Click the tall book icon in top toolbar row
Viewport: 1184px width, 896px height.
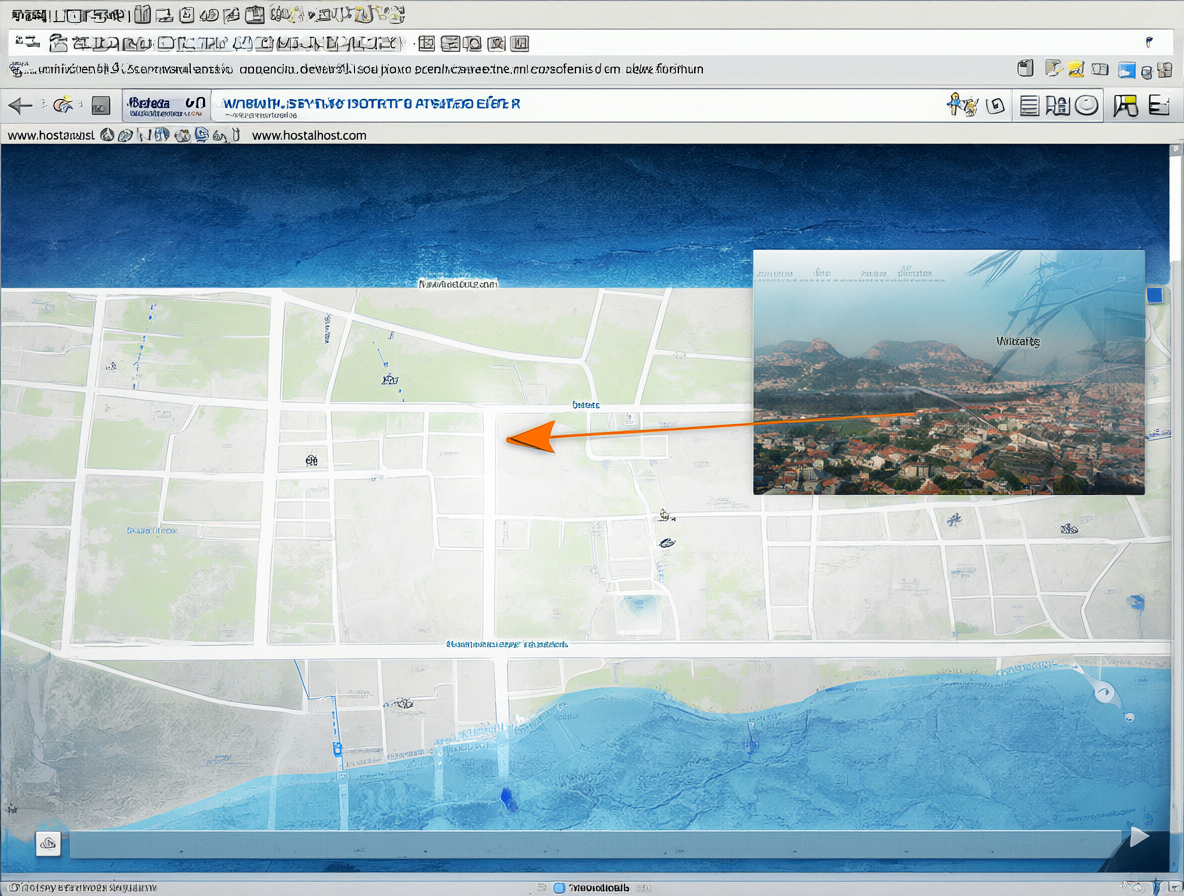point(142,14)
